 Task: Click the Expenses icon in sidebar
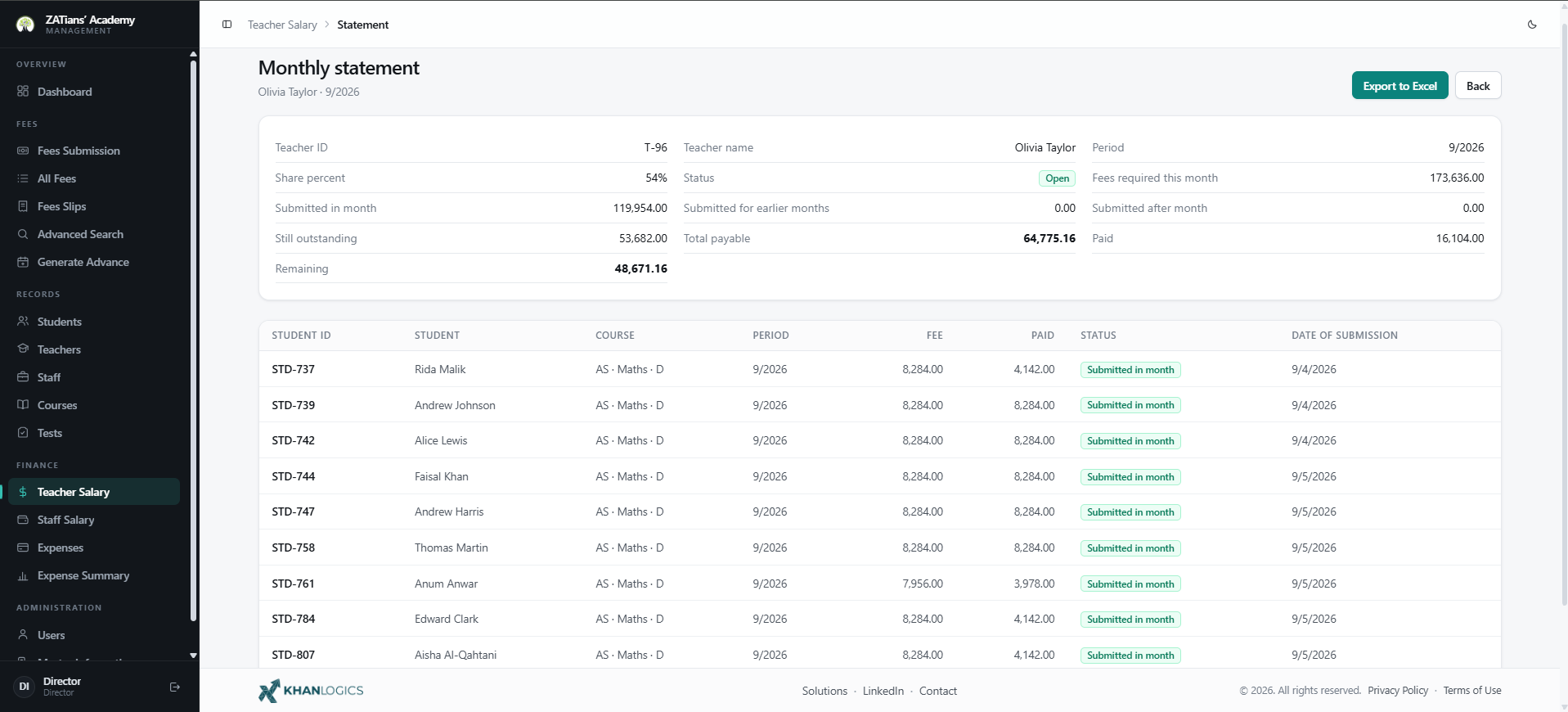[23, 548]
